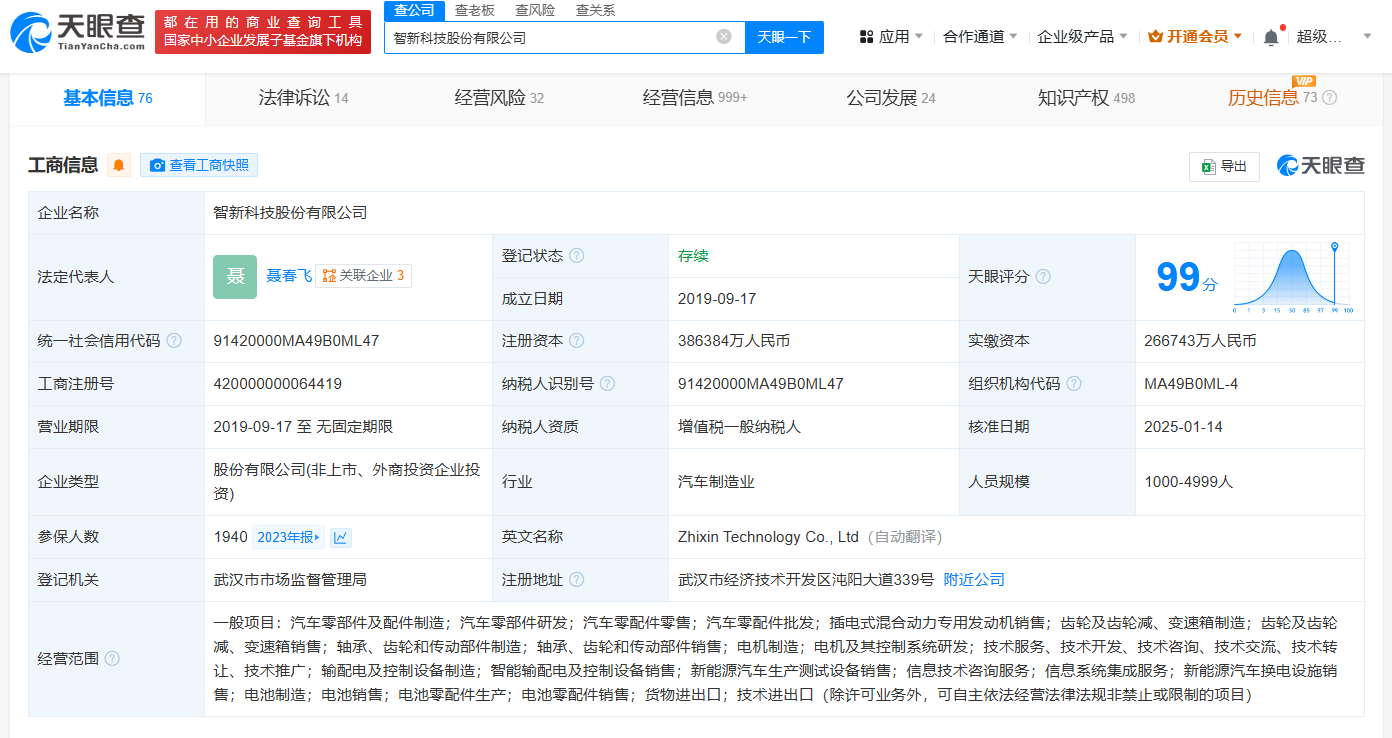Click the 天眼一下 search button

coord(784,37)
